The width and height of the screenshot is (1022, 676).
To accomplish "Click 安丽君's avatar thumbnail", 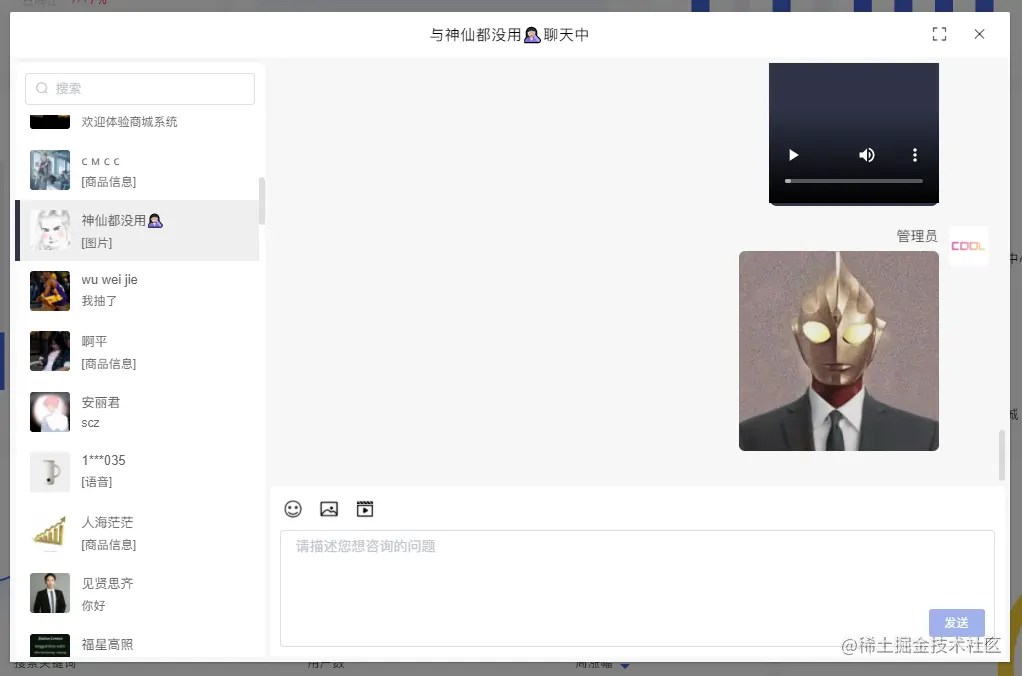I will [x=50, y=412].
